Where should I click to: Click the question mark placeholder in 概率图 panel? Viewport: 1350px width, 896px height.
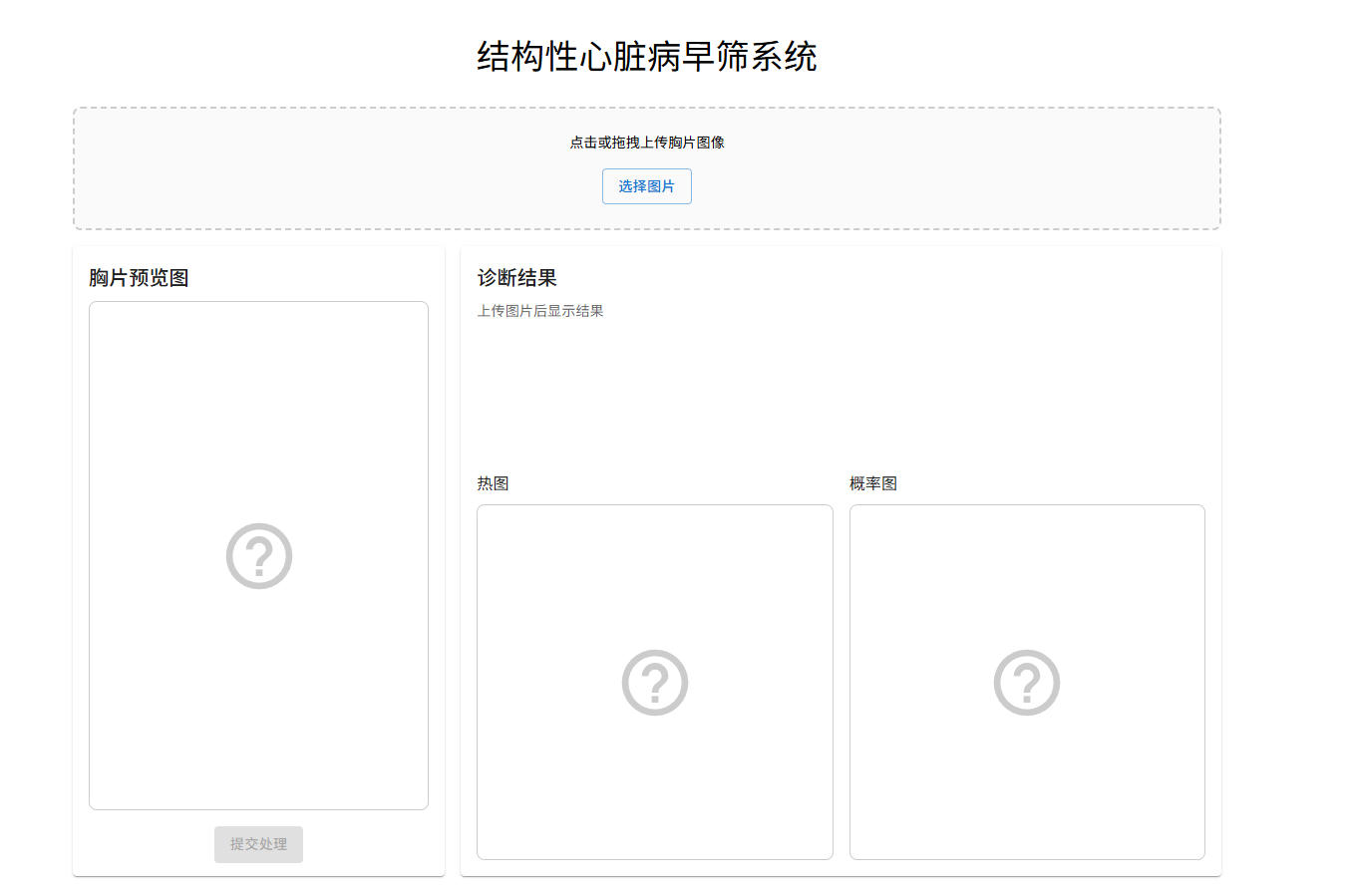(x=1027, y=682)
